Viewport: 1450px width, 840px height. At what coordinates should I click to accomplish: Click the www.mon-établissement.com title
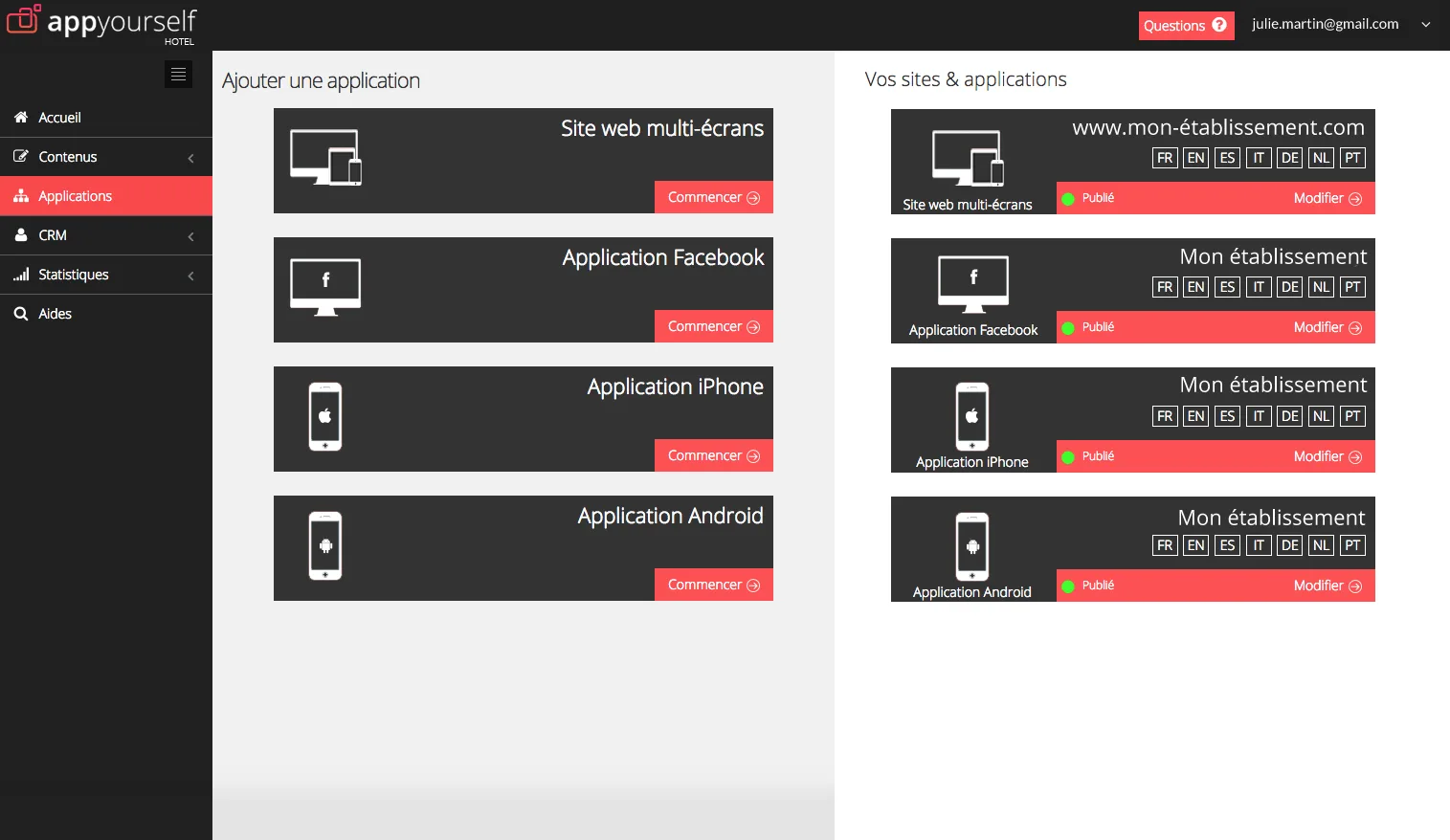click(1218, 127)
